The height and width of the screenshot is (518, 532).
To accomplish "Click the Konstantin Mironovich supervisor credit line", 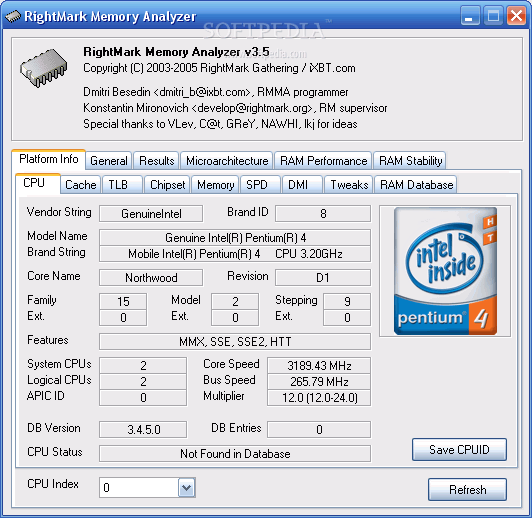I will point(235,108).
